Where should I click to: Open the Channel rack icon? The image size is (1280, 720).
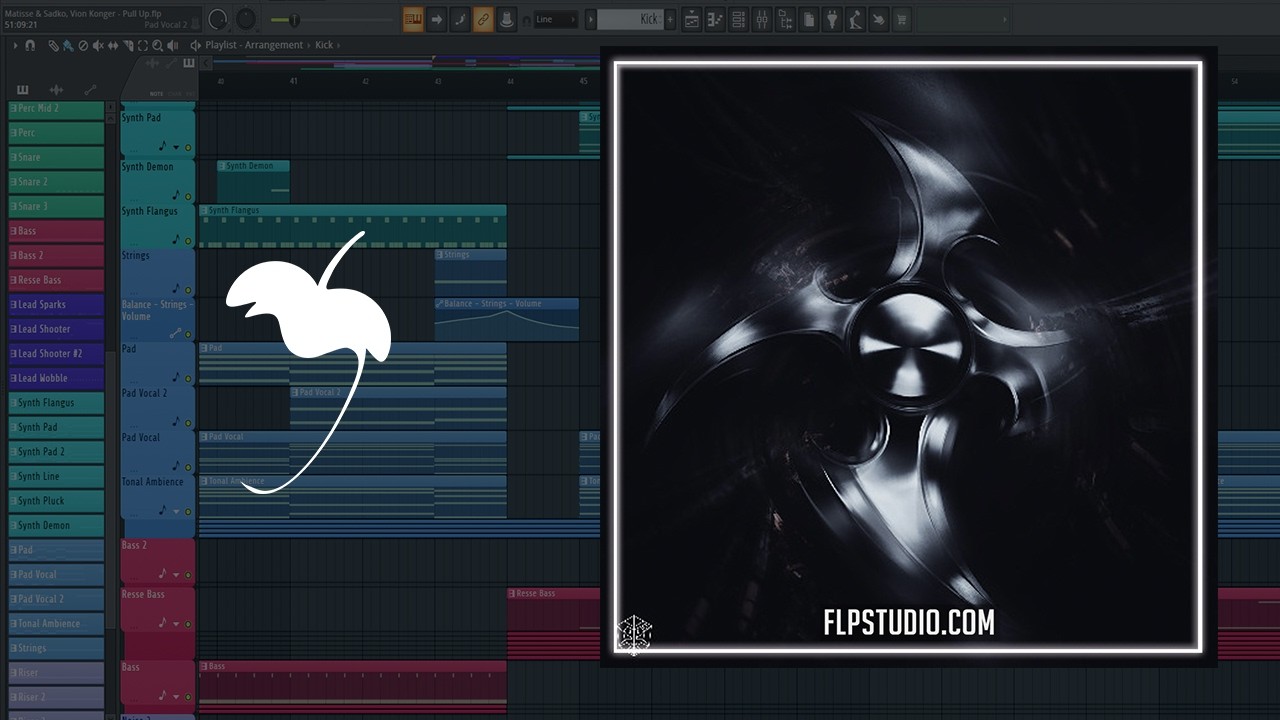point(738,19)
